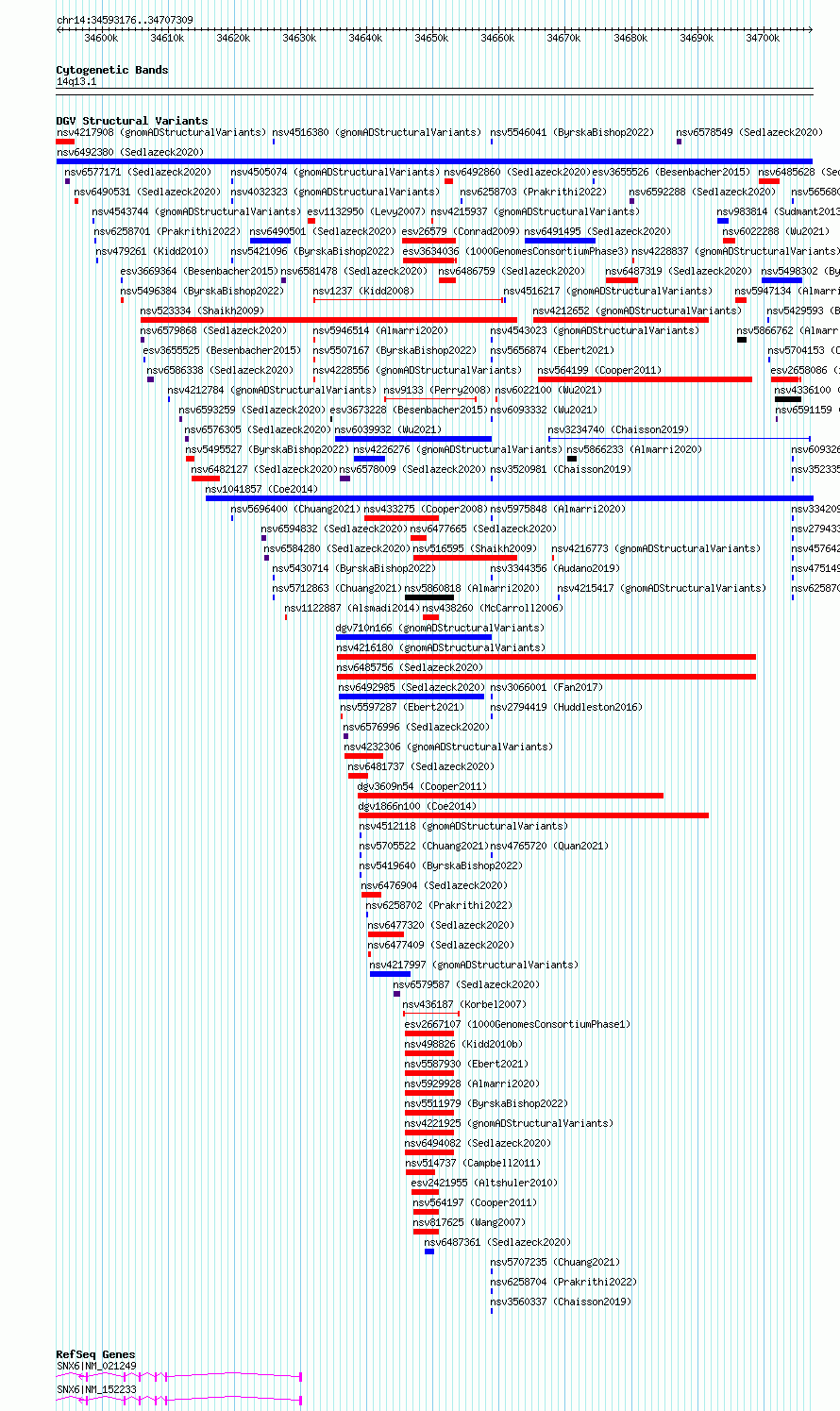Screen dimensions: 840x1411
Task: Click nsv6578549 (Sedlazeck2020) label
Action: [x=749, y=132]
